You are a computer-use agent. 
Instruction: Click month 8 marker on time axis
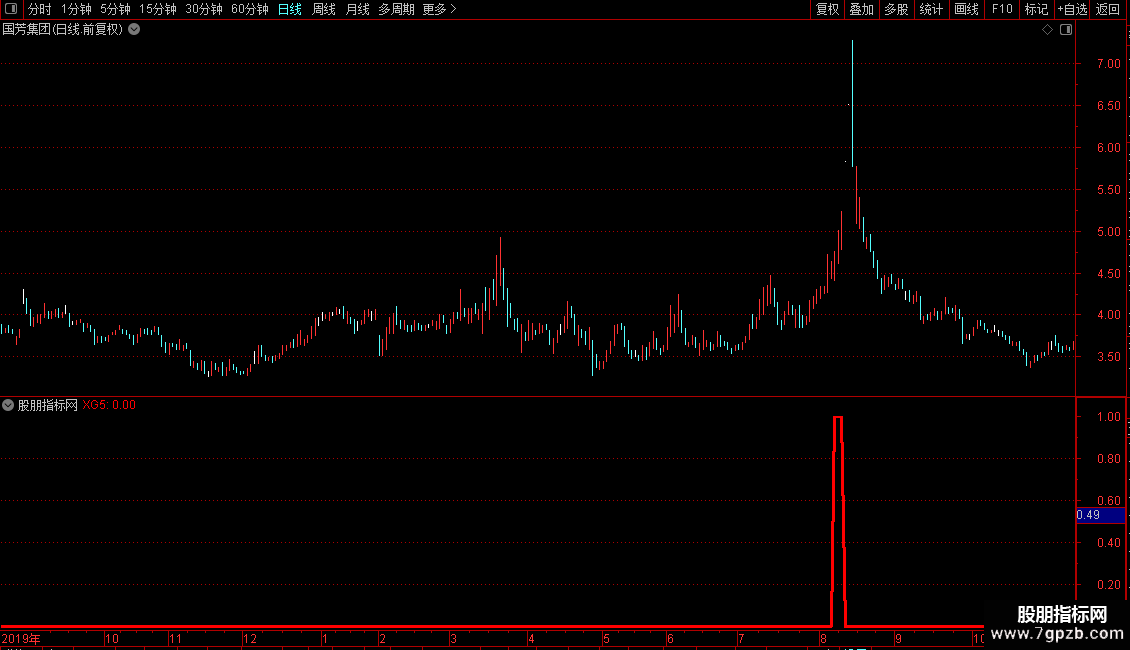(x=823, y=638)
